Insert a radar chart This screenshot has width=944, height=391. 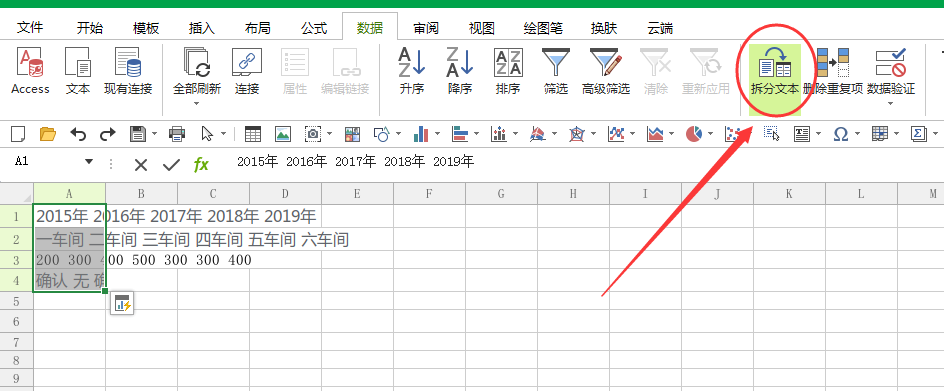tap(577, 133)
